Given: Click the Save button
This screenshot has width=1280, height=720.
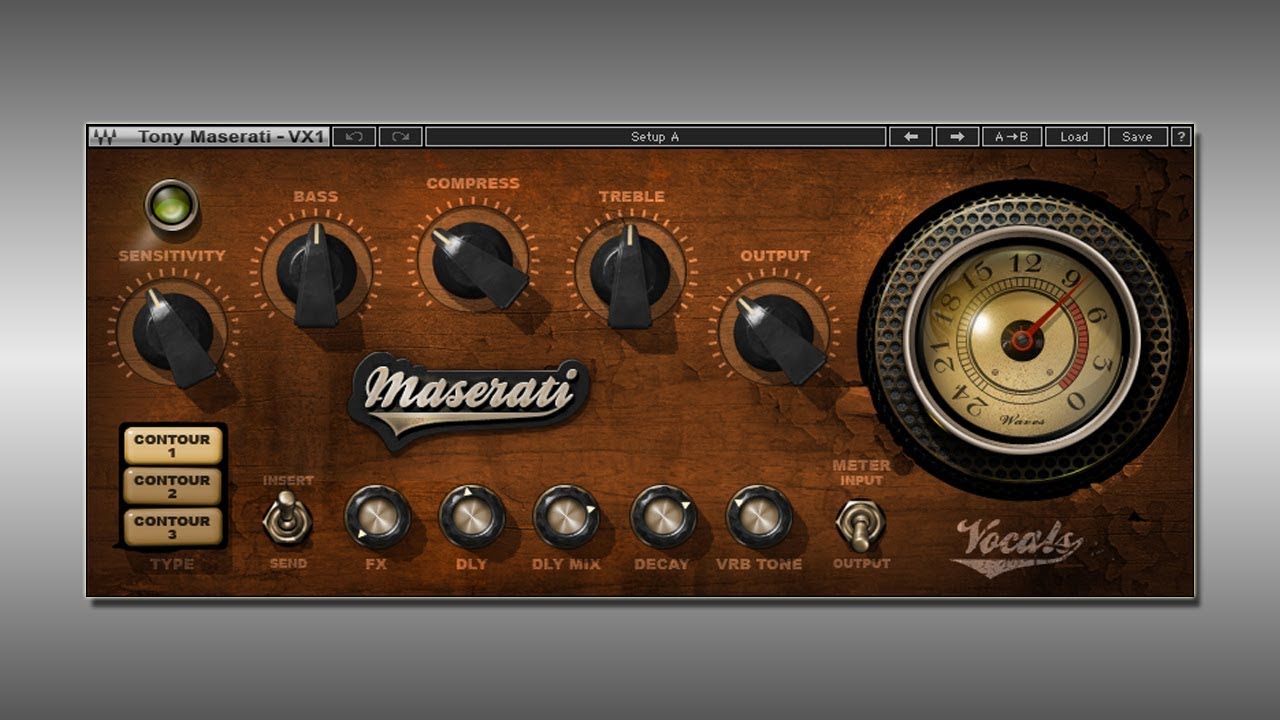Looking at the screenshot, I should click(1137, 137).
